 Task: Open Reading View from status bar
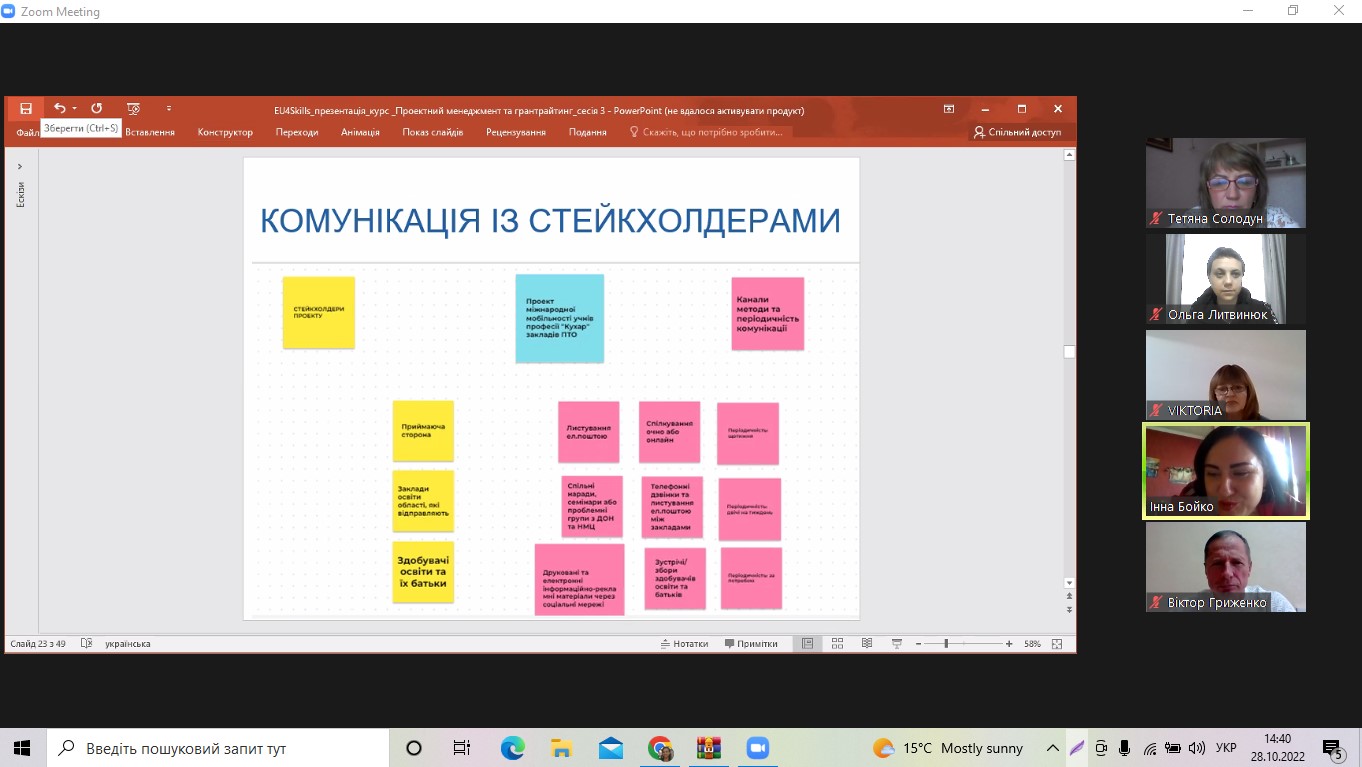click(867, 644)
